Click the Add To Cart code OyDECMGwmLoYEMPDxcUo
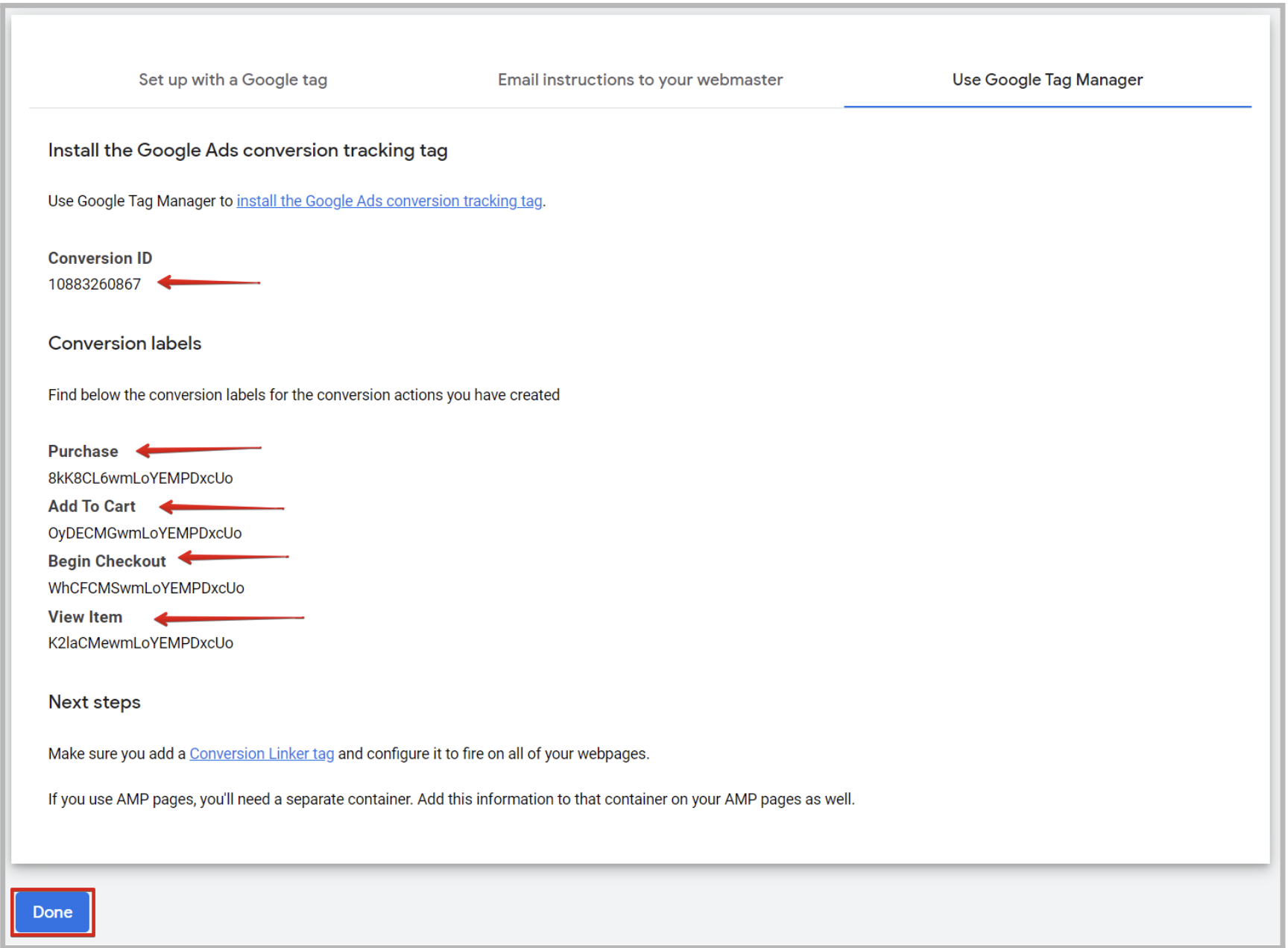 pos(145,533)
